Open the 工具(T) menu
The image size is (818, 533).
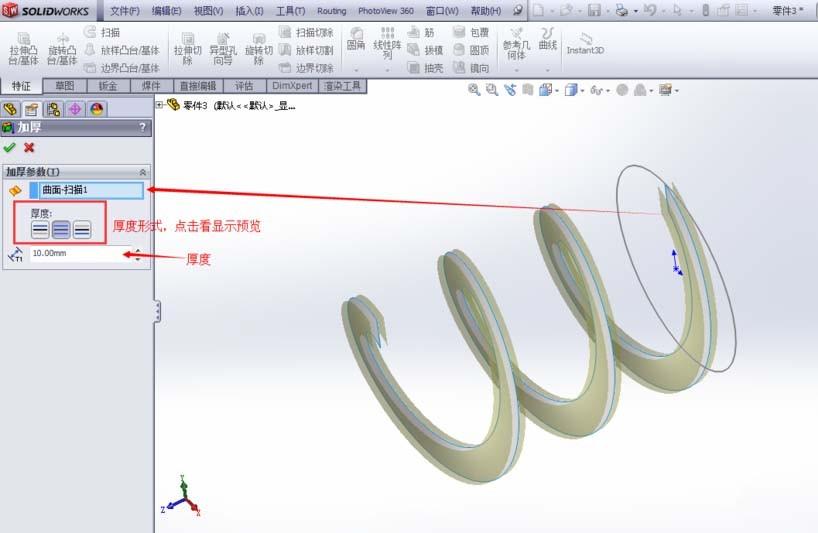coord(290,10)
